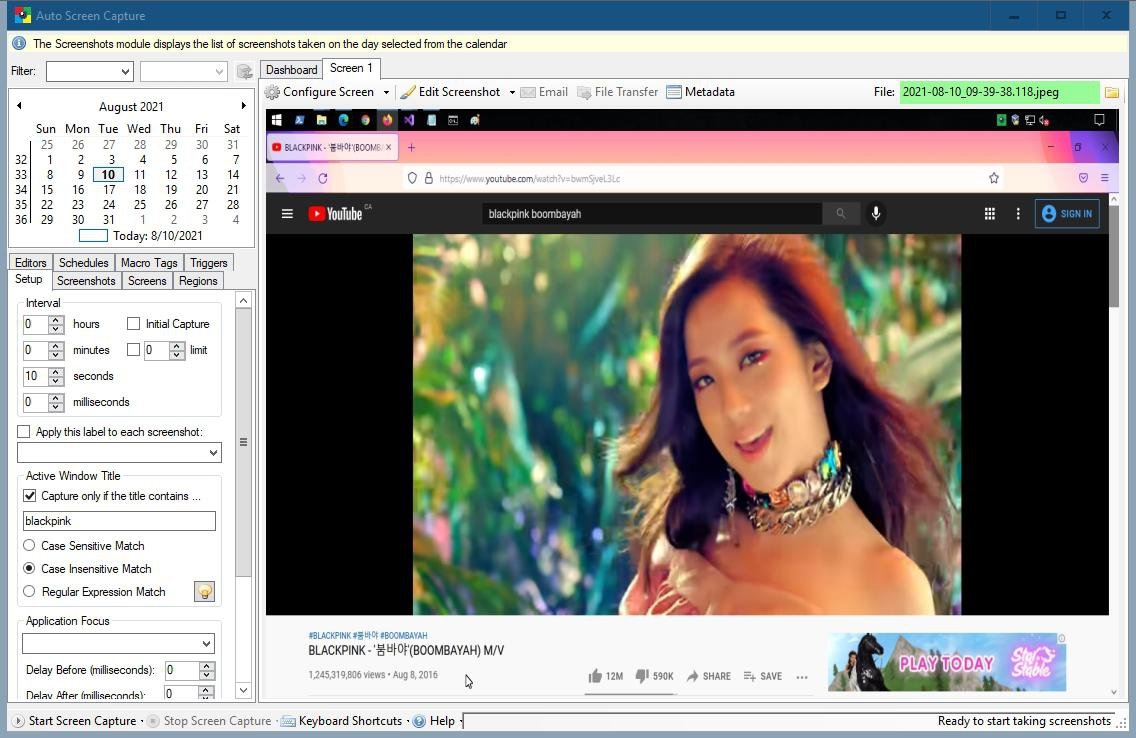Click microphone voice search icon in preview
Screen dimensions: 1136x738
[x=876, y=214]
